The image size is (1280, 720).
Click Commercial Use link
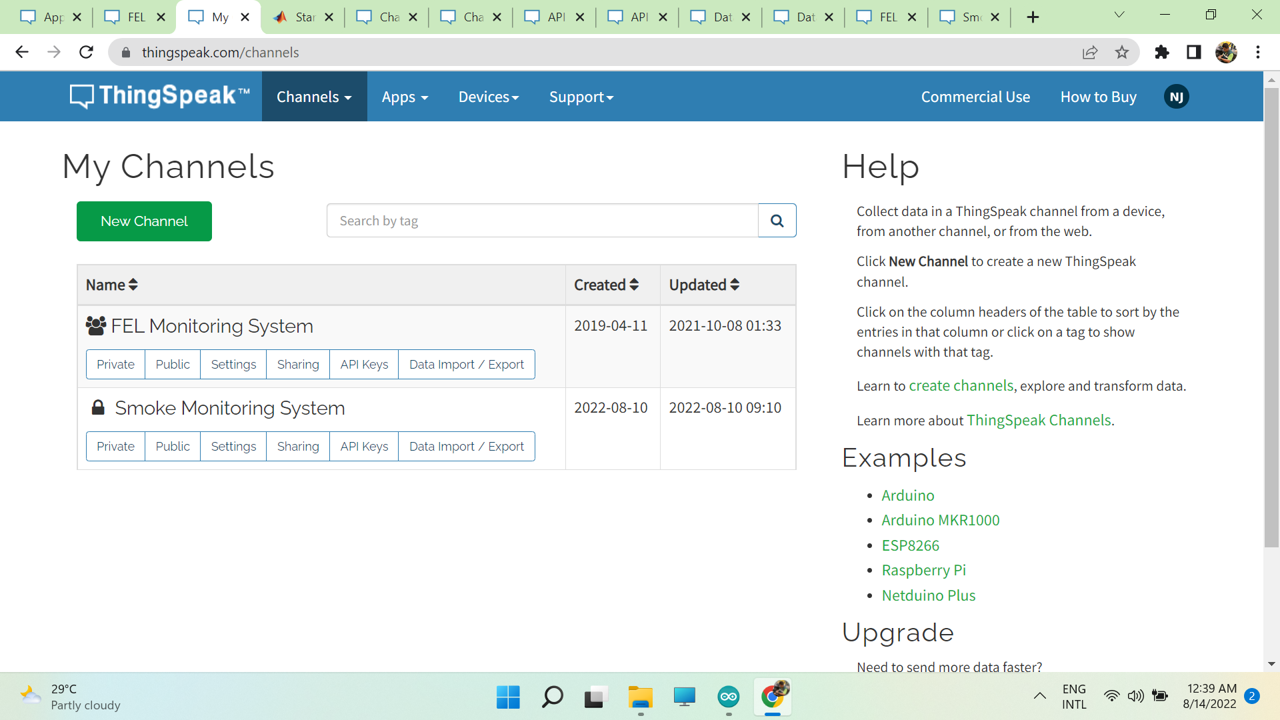coord(975,97)
